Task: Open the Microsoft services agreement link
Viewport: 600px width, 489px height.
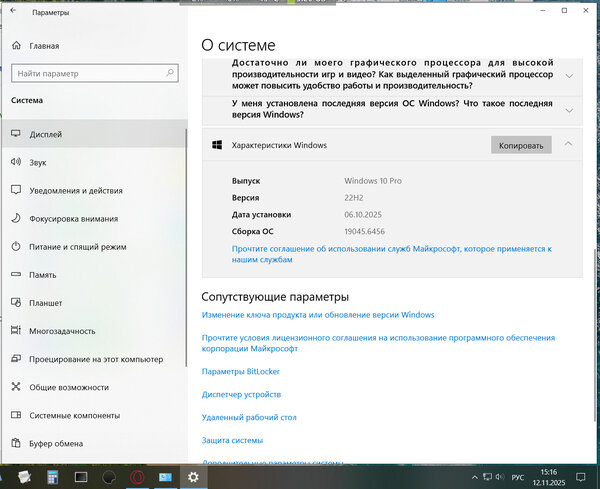Action: click(391, 254)
